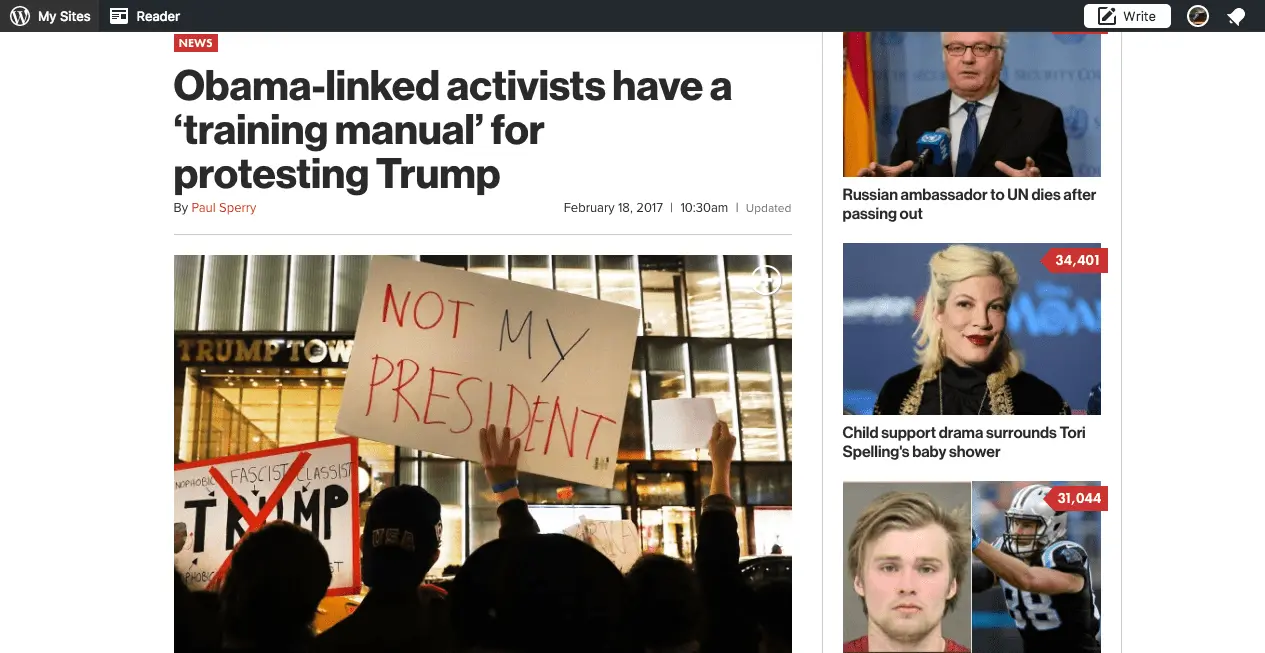This screenshot has width=1265, height=653.
Task: Open the mugshot and football player thumbnail
Action: tap(972, 567)
